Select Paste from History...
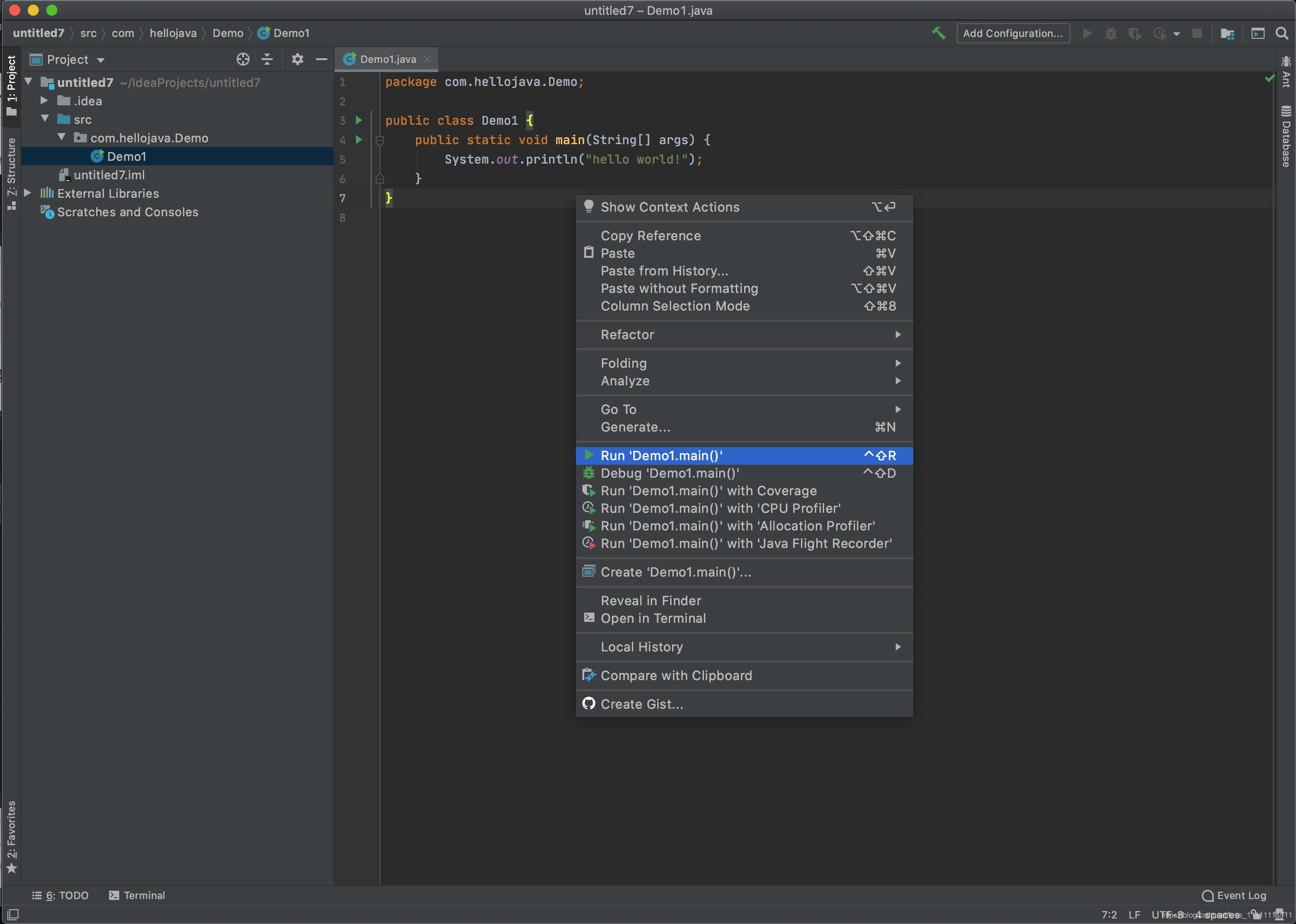This screenshot has width=1296, height=924. tap(745, 271)
